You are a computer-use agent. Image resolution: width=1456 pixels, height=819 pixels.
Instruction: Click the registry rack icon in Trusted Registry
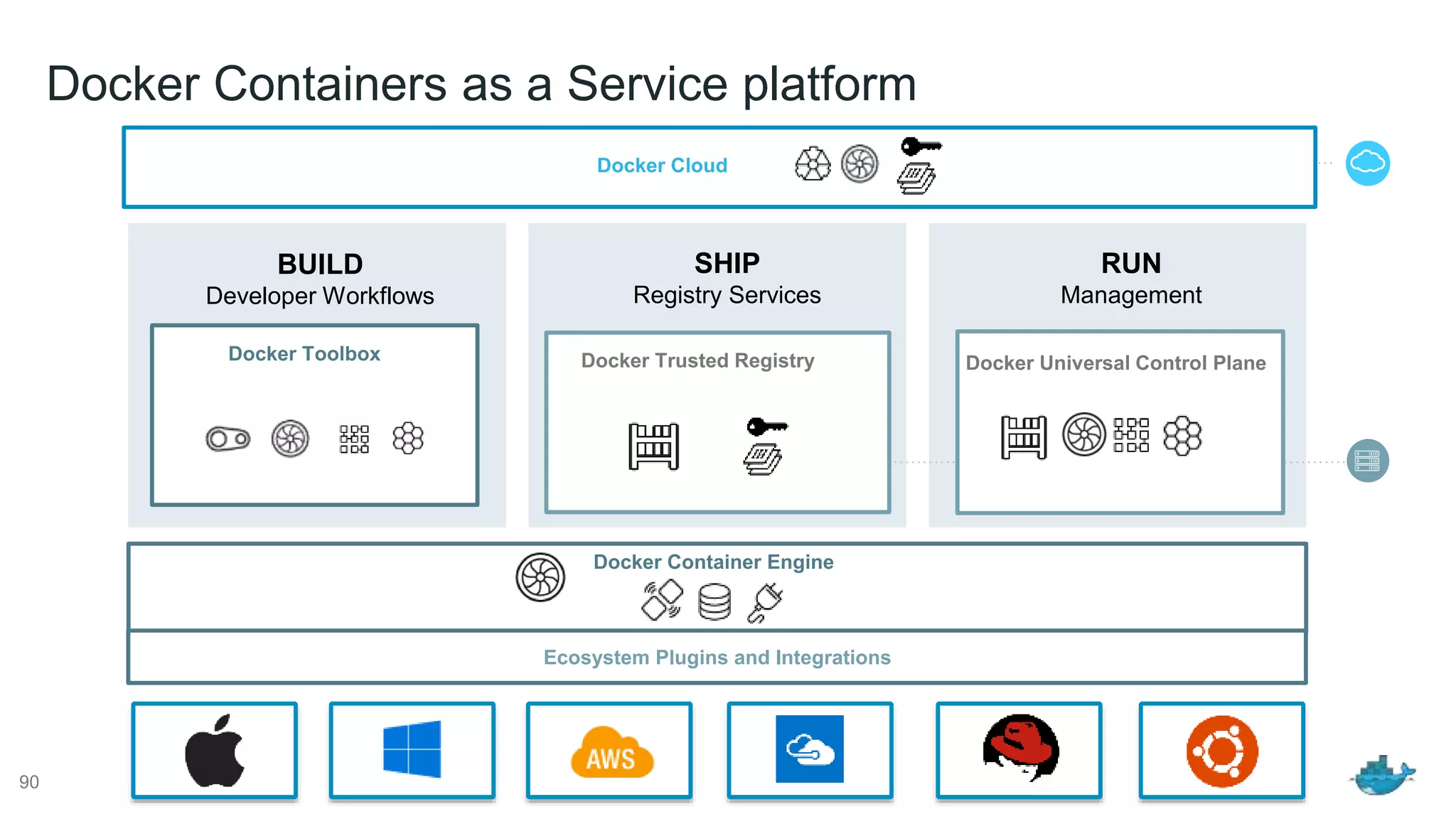coord(653,446)
